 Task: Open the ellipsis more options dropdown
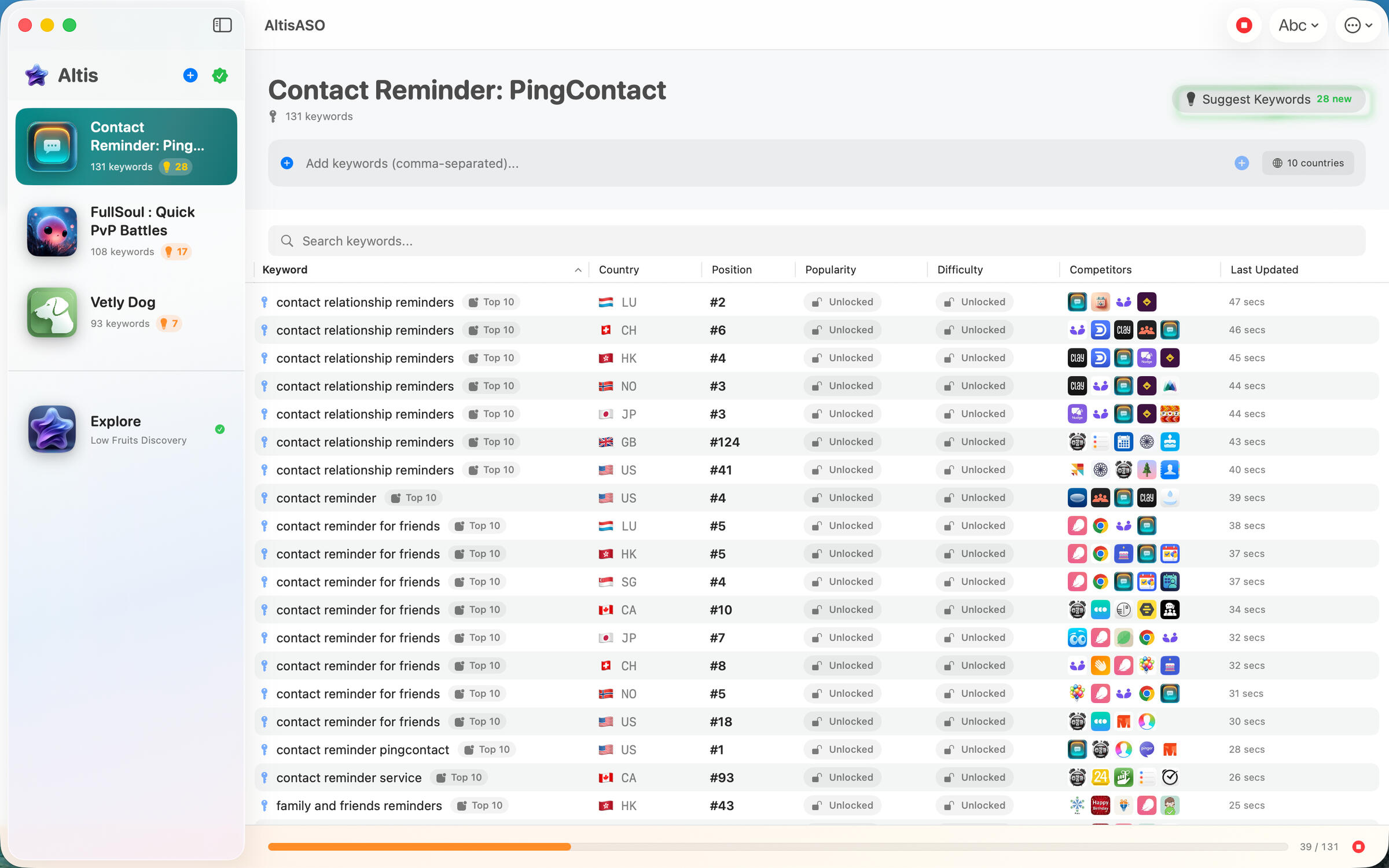pos(1358,25)
